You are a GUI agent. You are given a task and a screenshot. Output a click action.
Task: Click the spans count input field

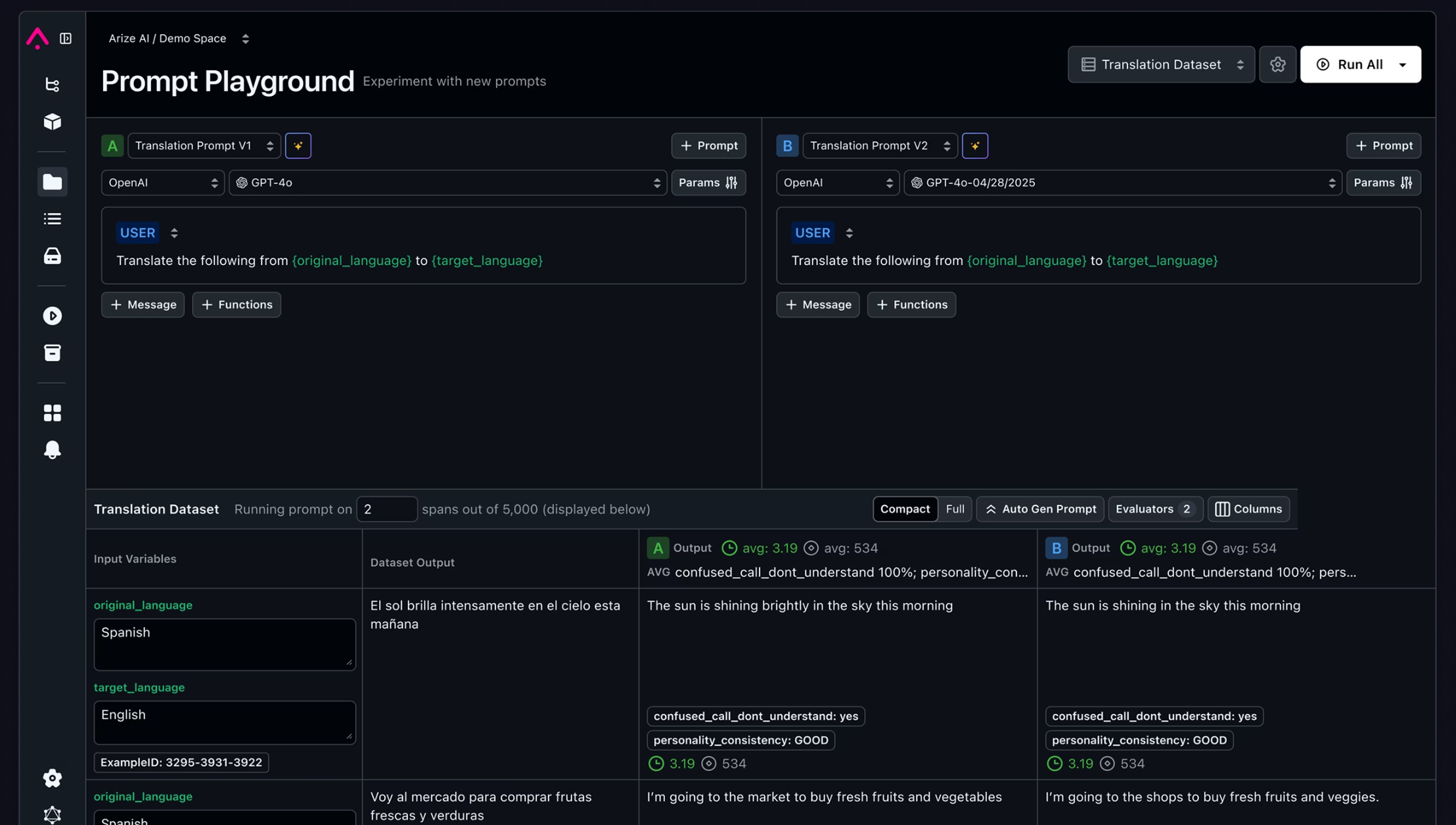386,509
